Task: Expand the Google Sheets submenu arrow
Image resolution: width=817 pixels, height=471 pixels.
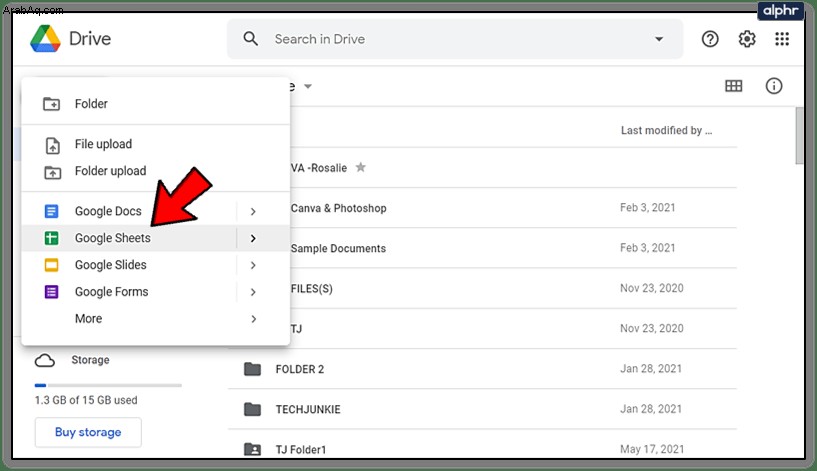Action: [x=253, y=238]
